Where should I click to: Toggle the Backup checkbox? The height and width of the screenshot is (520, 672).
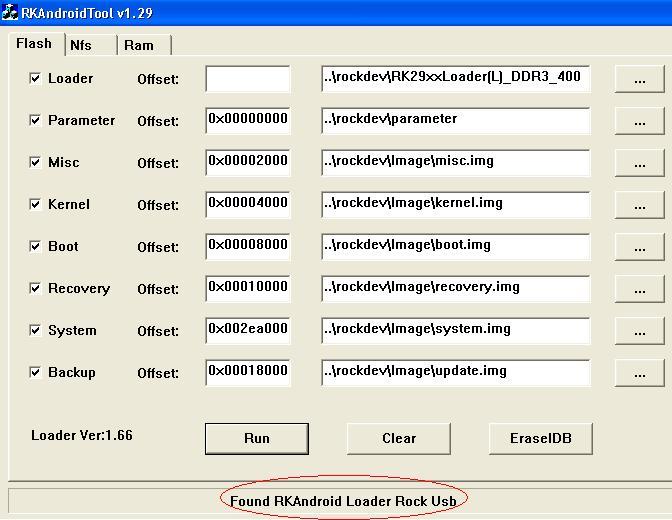35,372
